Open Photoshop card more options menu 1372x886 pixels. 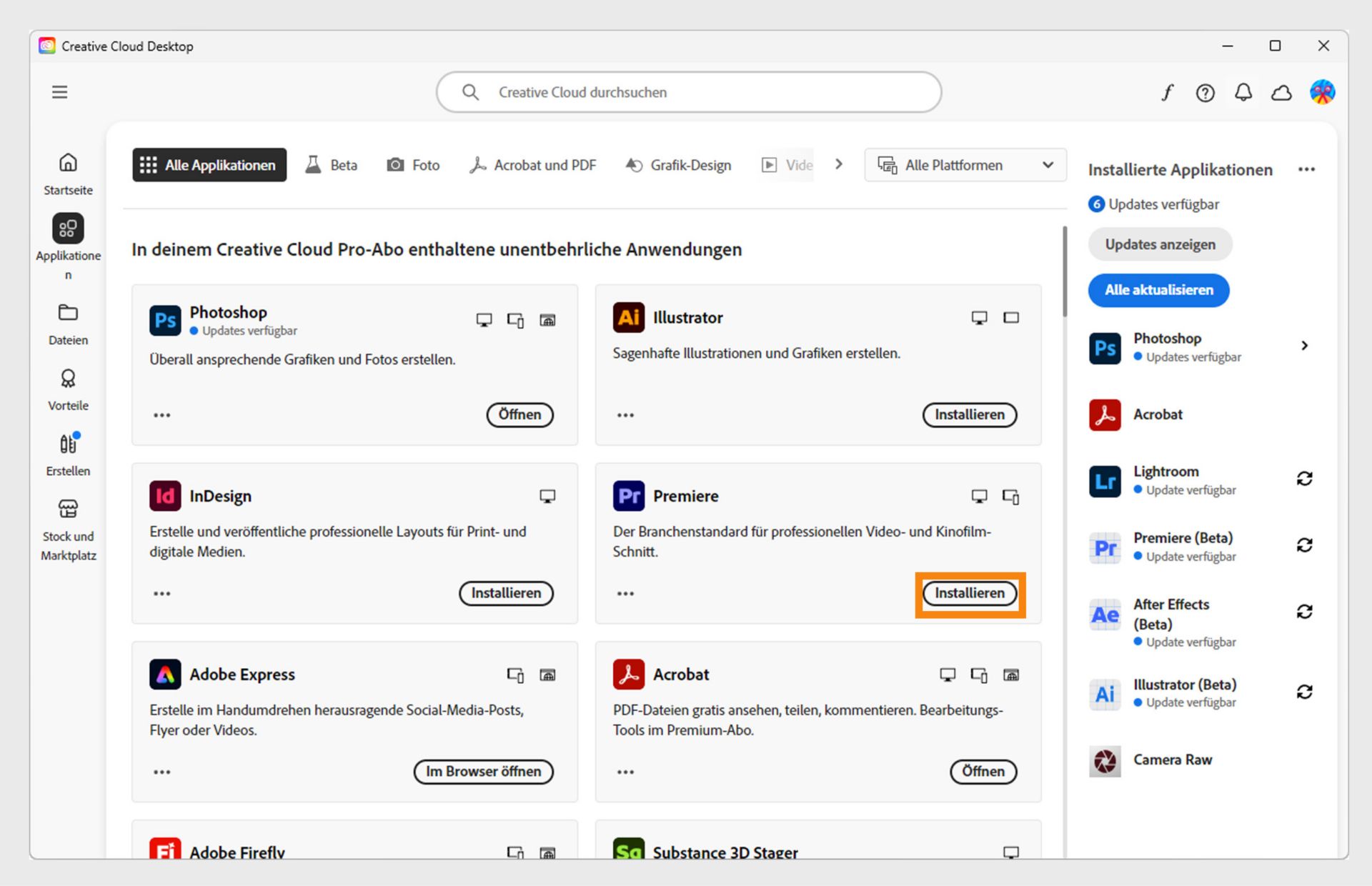(x=162, y=415)
